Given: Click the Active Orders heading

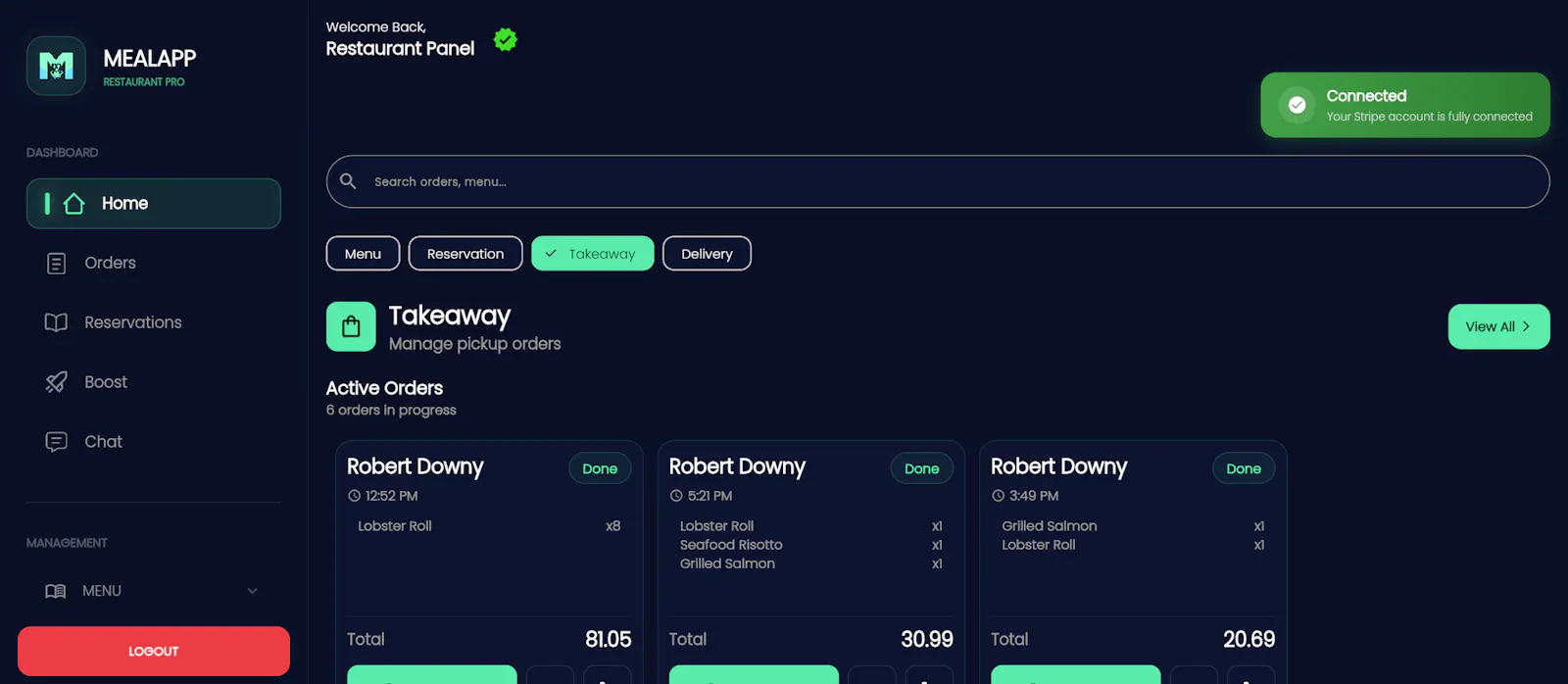Looking at the screenshot, I should tap(384, 388).
